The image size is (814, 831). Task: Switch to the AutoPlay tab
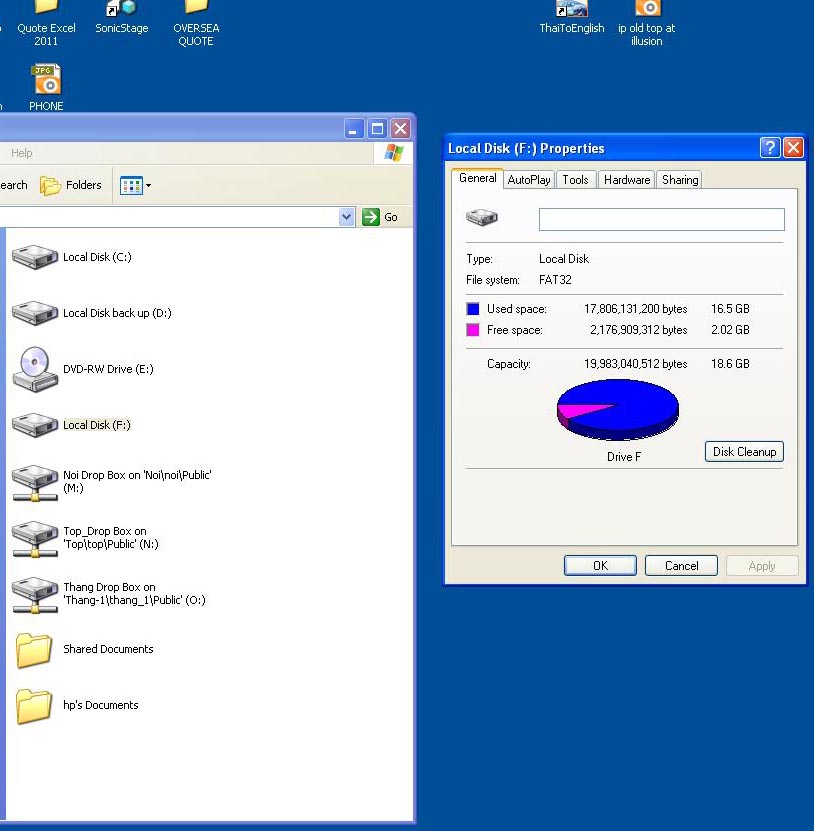pyautogui.click(x=528, y=180)
